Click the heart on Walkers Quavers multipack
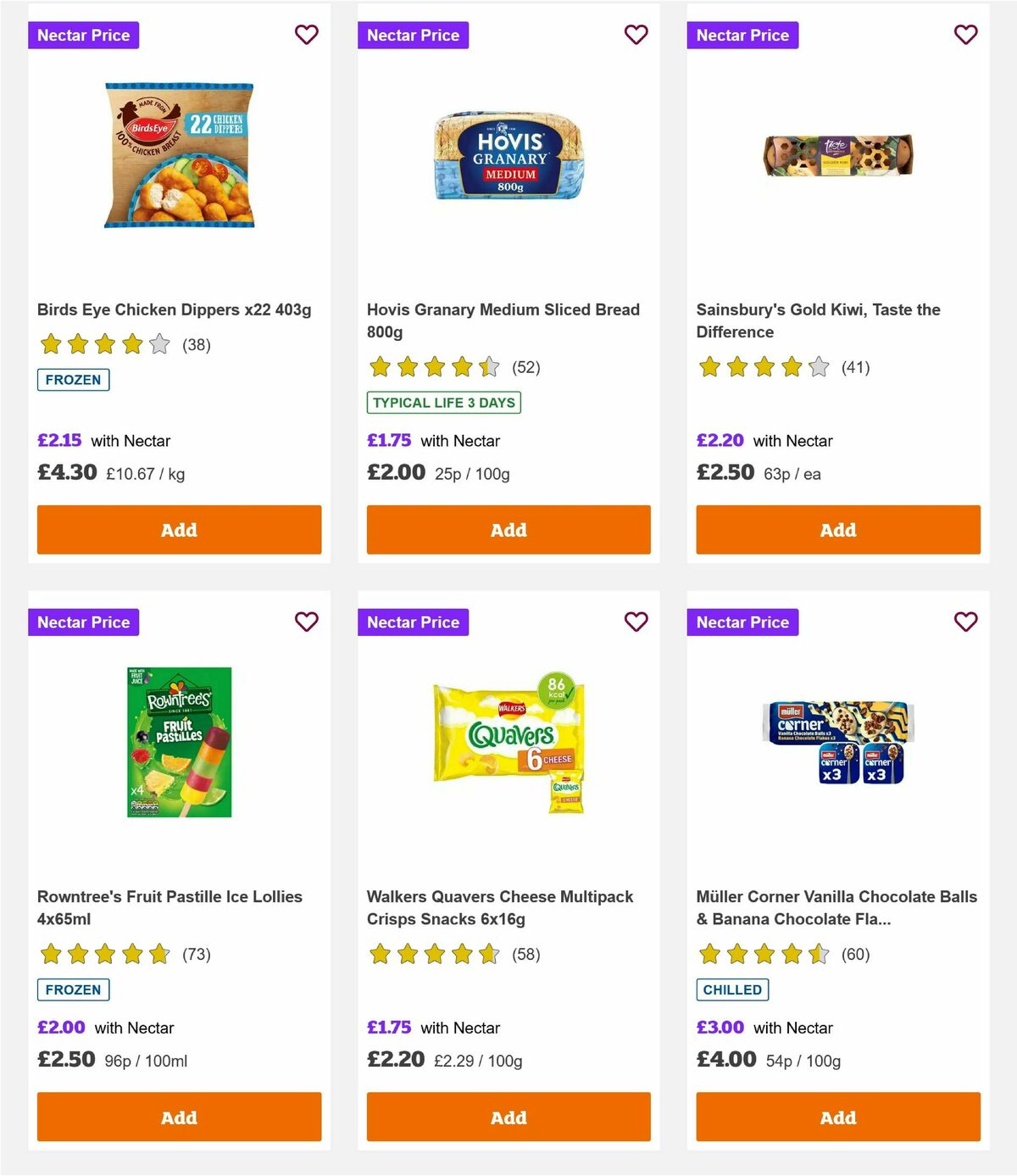Image resolution: width=1017 pixels, height=1176 pixels. coord(635,621)
